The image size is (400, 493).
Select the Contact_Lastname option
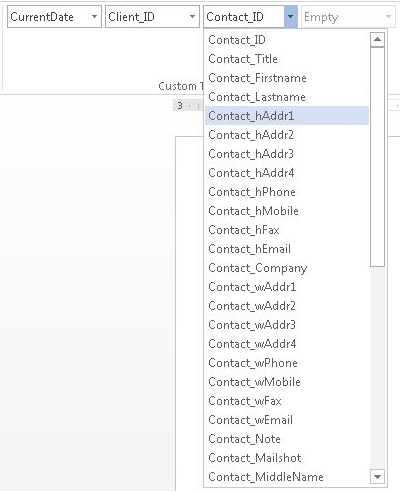287,97
